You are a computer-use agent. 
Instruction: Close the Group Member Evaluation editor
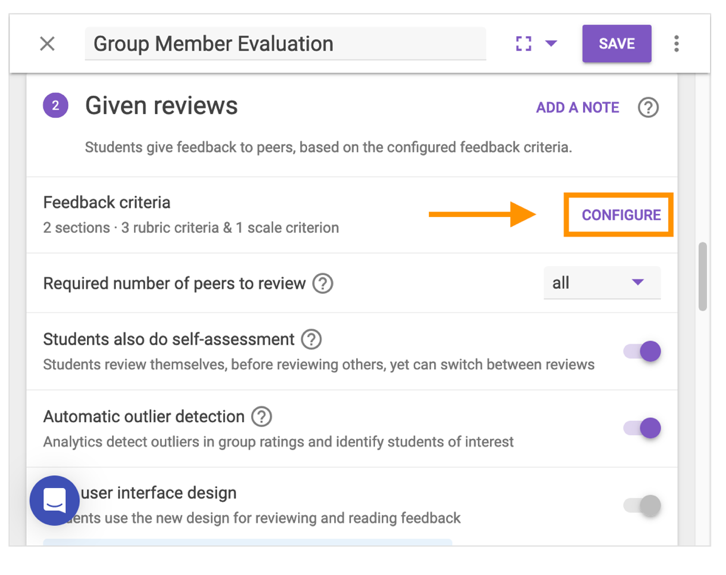point(47,44)
